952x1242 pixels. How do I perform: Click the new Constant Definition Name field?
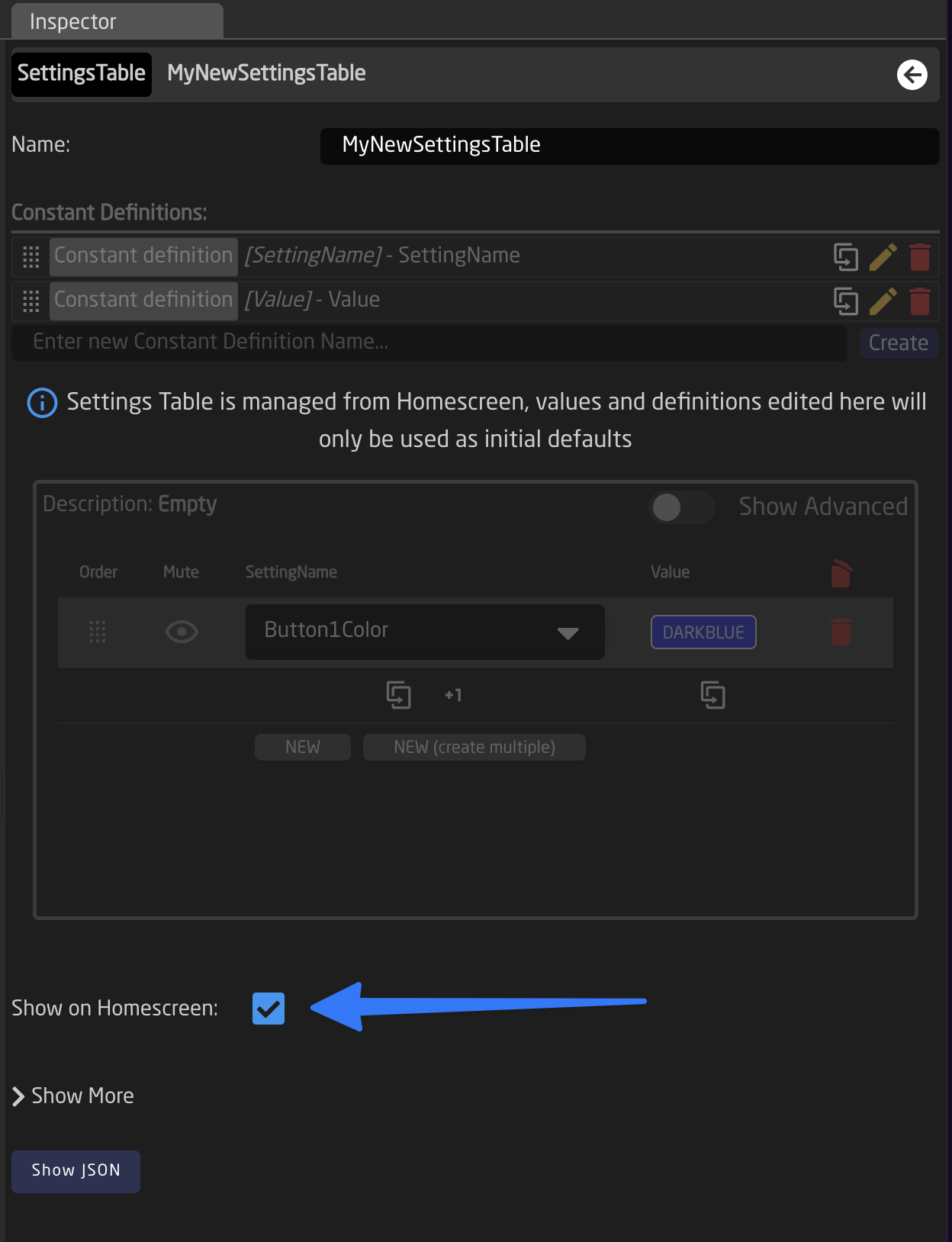pos(429,343)
